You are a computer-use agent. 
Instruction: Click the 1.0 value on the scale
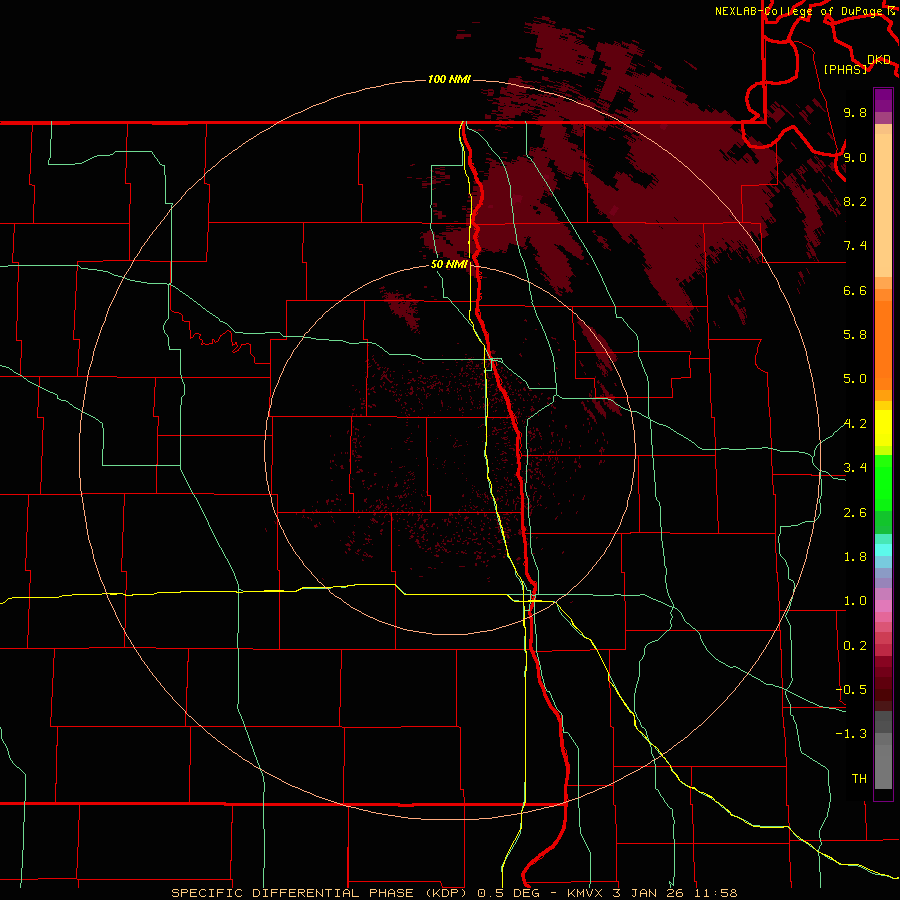tap(855, 601)
